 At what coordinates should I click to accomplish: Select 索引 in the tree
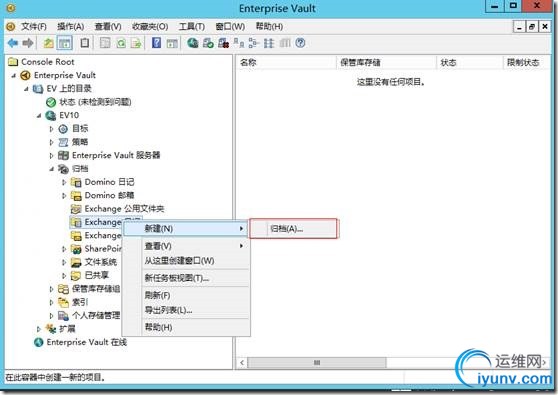point(80,302)
